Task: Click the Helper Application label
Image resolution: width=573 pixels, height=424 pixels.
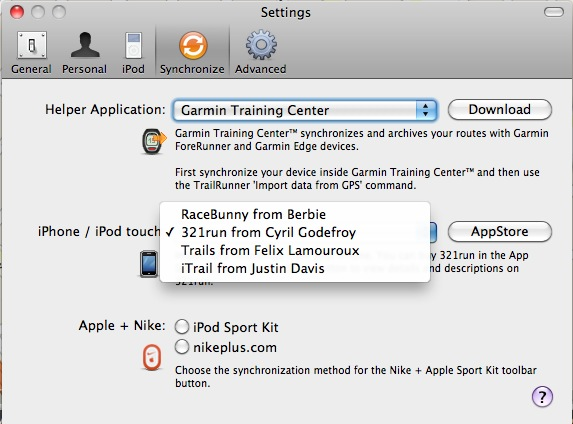Action: [x=105, y=109]
